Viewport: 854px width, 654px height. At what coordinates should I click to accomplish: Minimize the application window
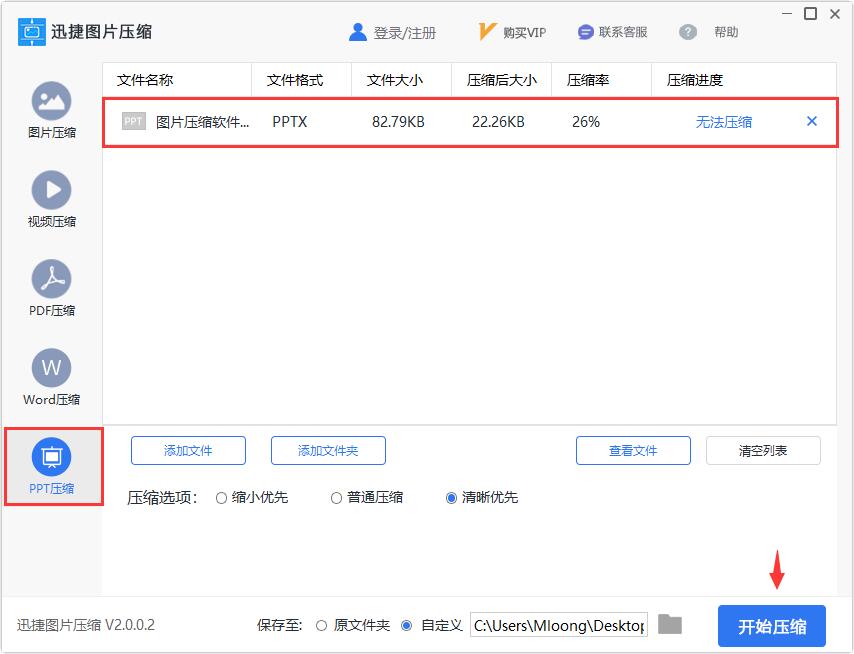[787, 13]
